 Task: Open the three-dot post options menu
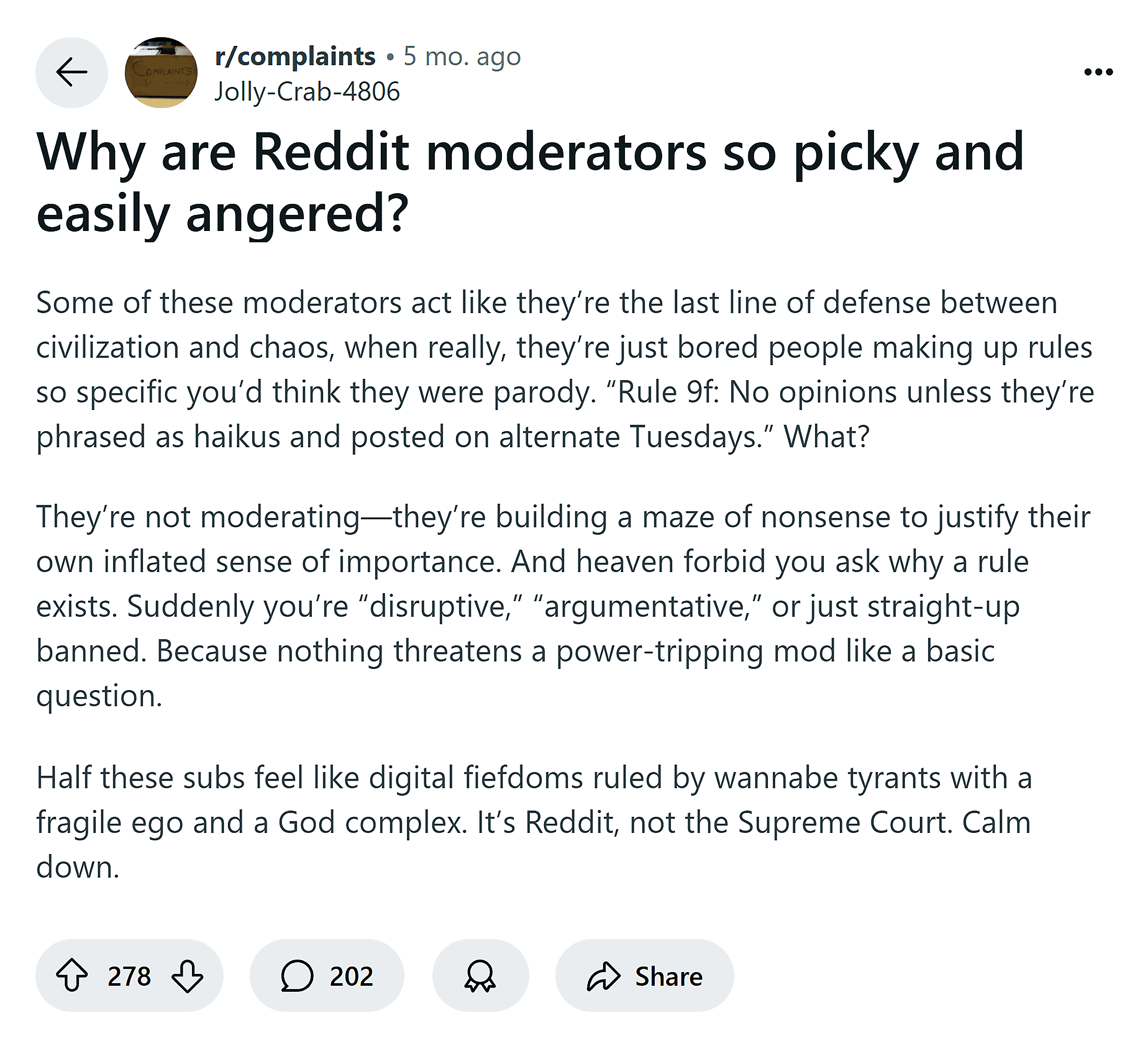tap(1098, 72)
